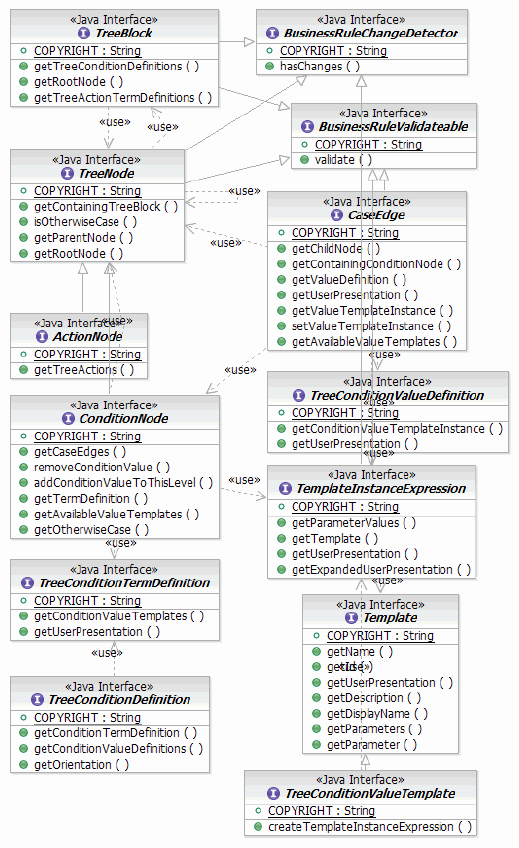Click the TreeBlock interface title text
This screenshot has height=848, width=519.
pos(124,34)
